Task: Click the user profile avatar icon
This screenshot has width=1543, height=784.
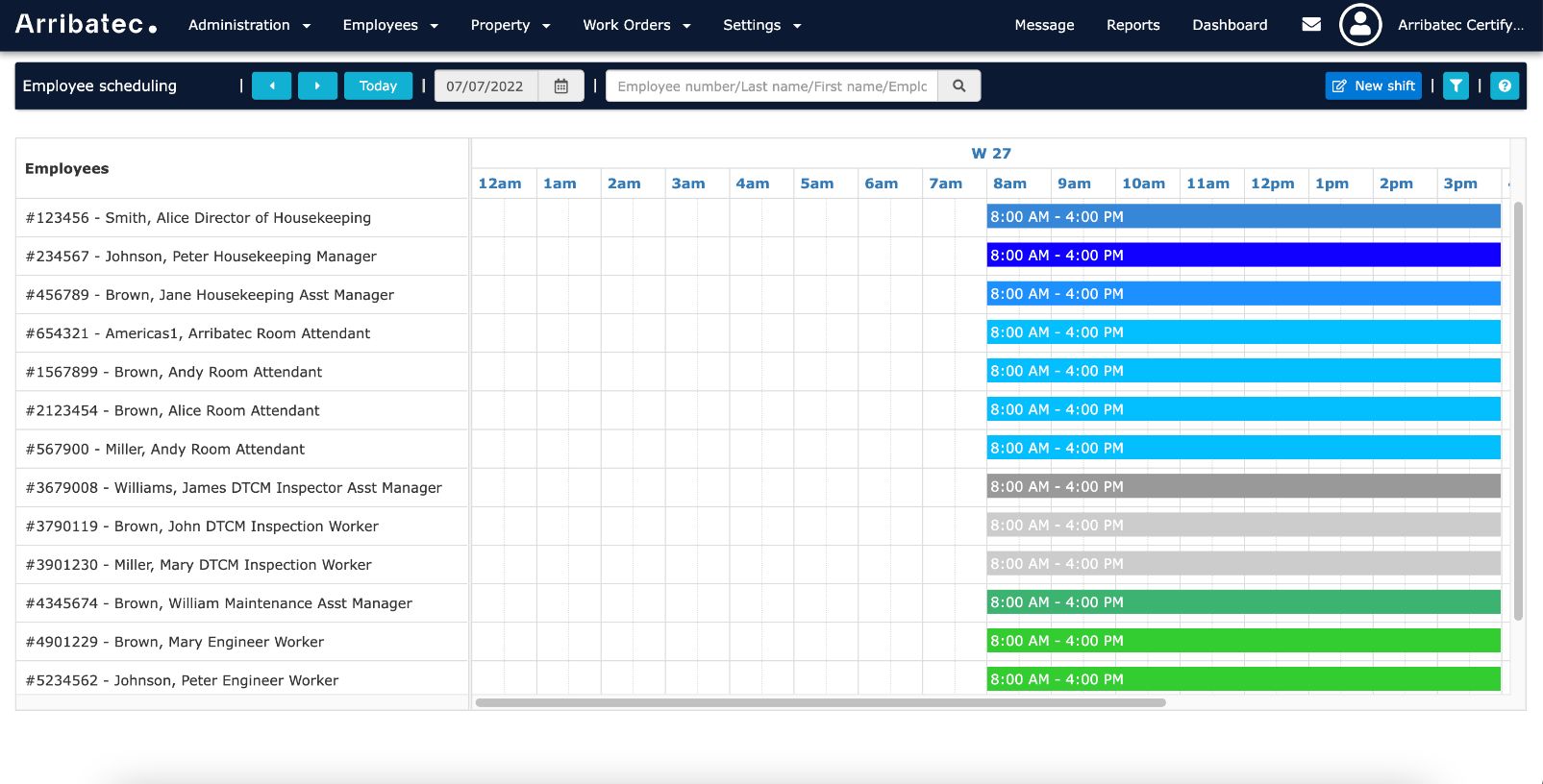Action: pos(1360,25)
